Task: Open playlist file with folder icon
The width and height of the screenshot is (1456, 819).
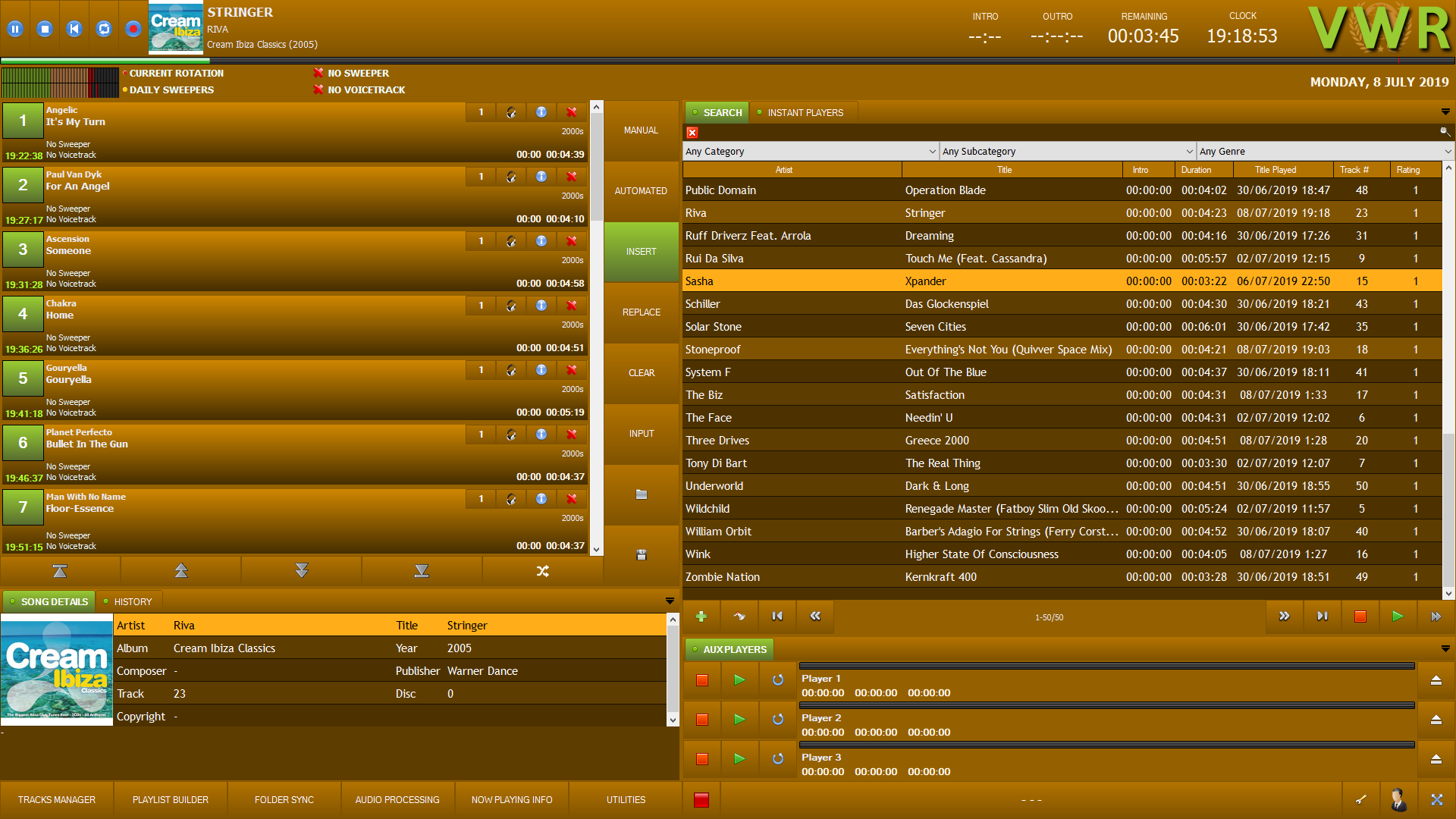Action: [642, 494]
